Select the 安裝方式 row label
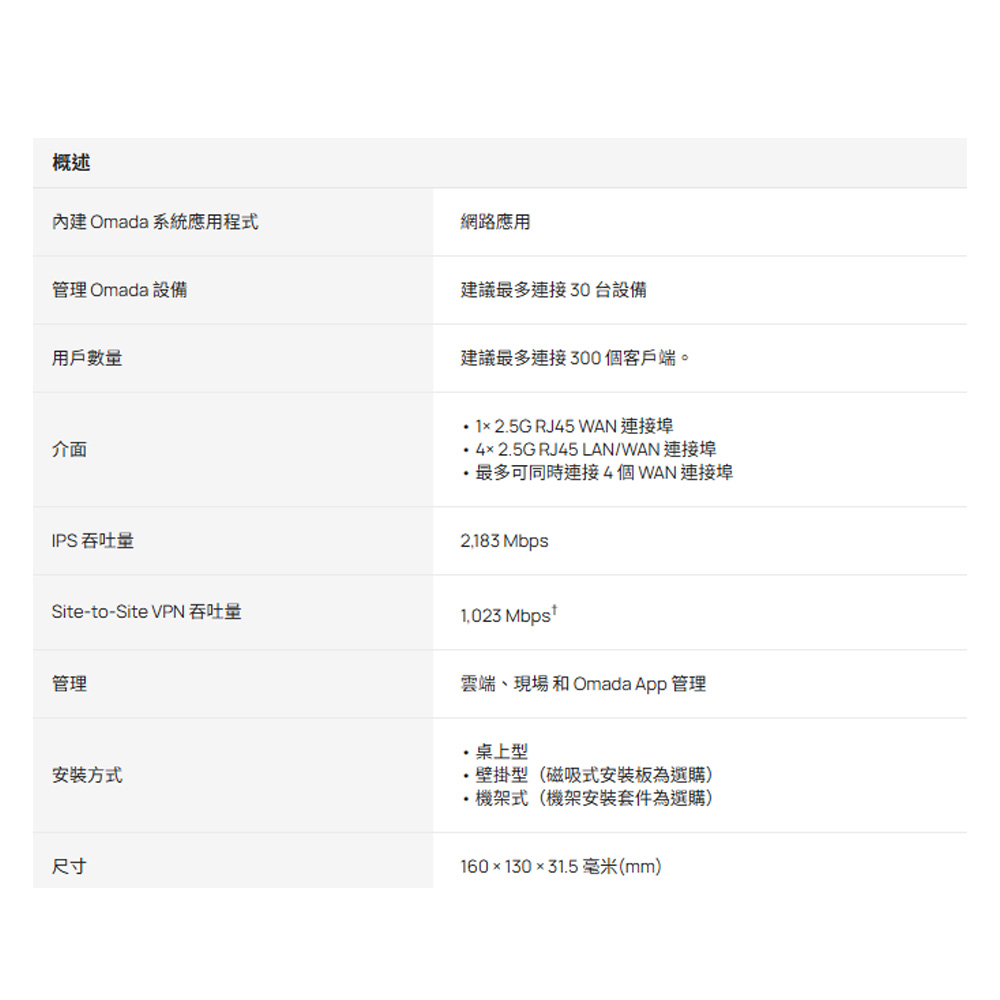Image resolution: width=1000 pixels, height=1000 pixels. (x=87, y=776)
